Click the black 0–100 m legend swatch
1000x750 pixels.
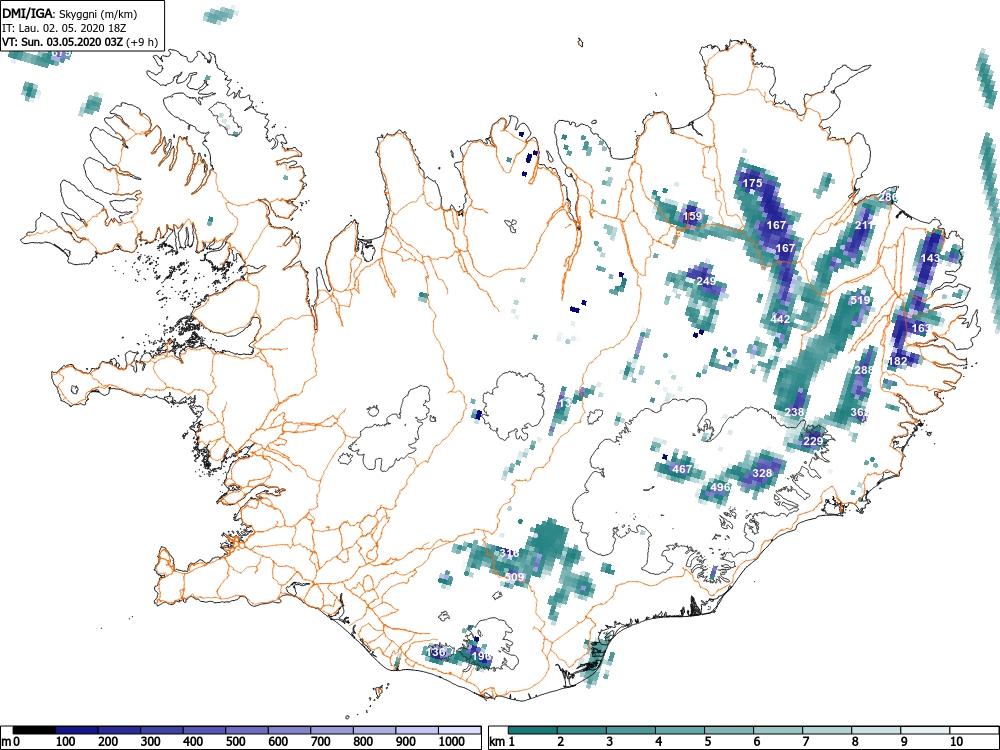pos(34,730)
